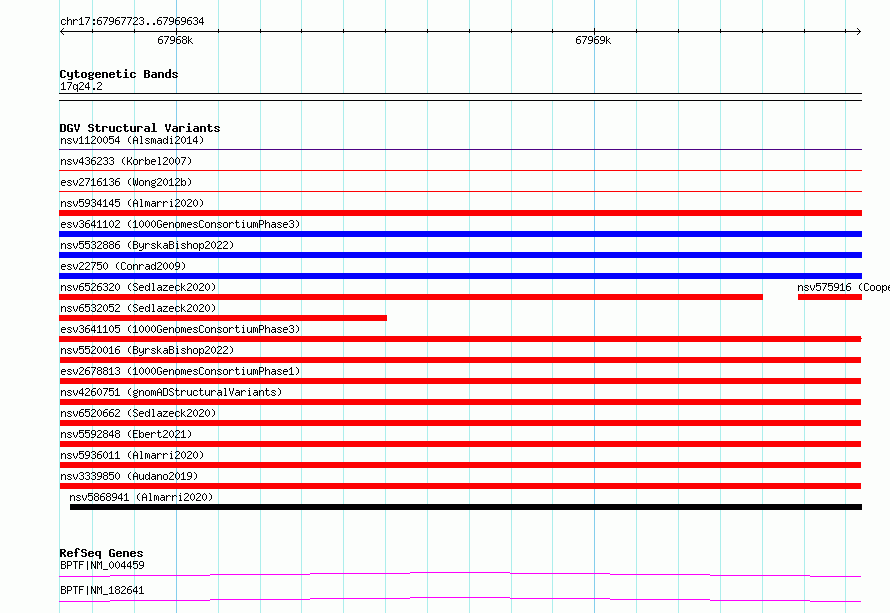Image resolution: width=890 pixels, height=613 pixels.
Task: Open the nsv4260751 (gnomADStructuralVariants) label
Action: (171, 392)
